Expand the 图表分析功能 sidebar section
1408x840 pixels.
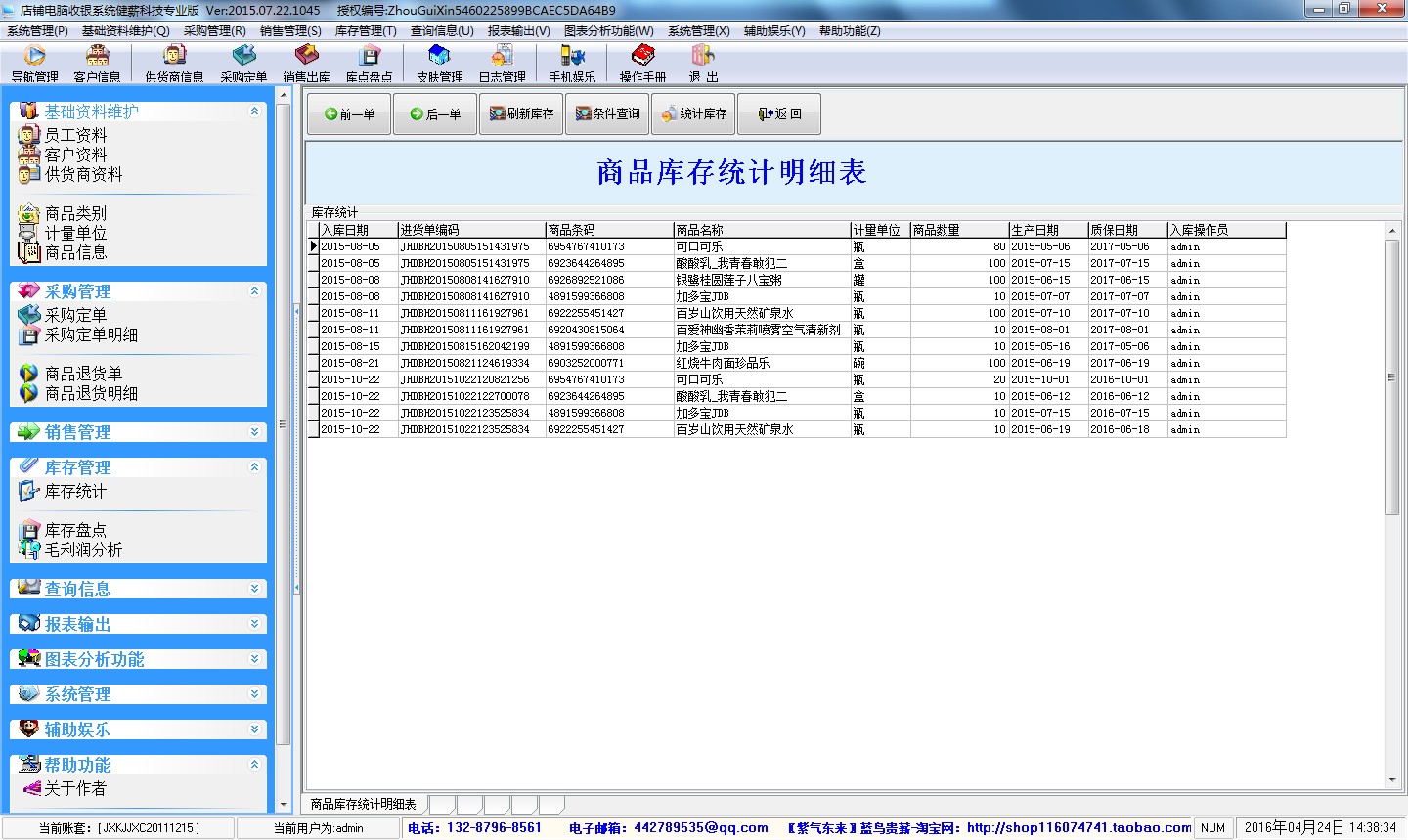point(254,659)
